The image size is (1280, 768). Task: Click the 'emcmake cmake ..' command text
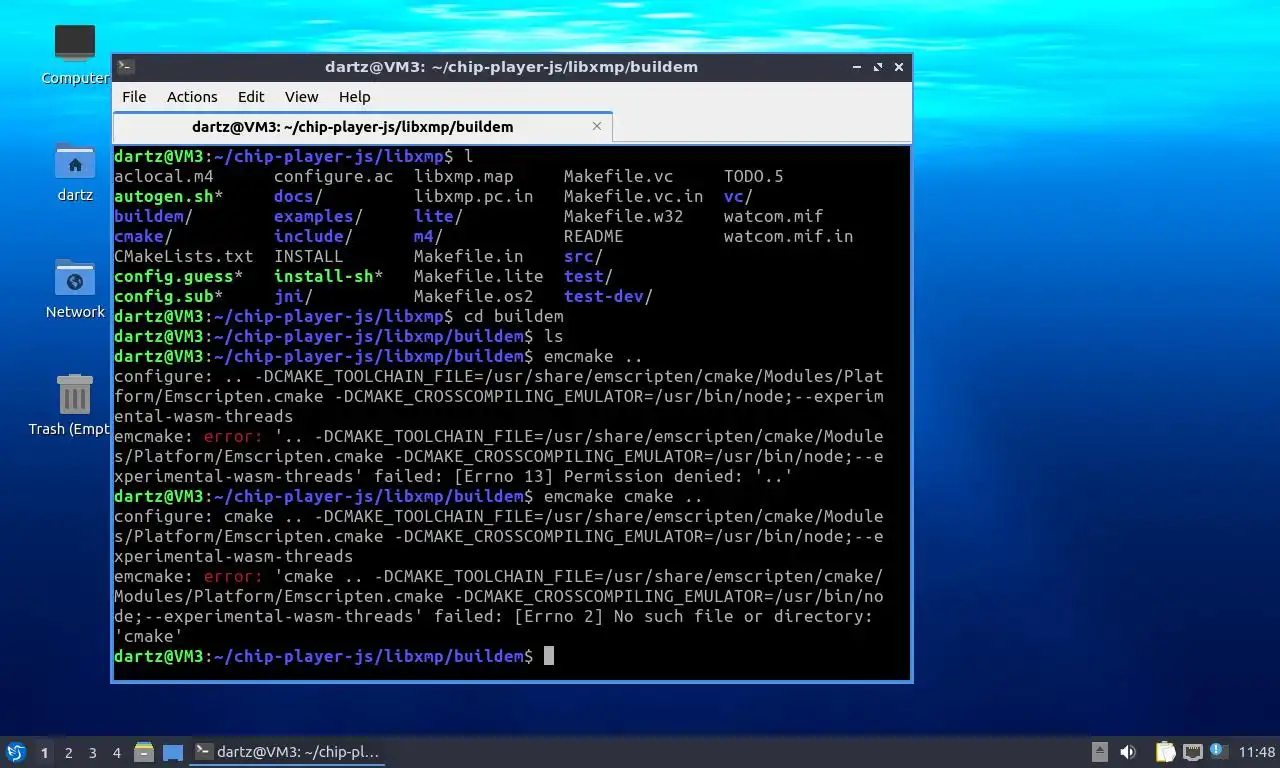[623, 496]
